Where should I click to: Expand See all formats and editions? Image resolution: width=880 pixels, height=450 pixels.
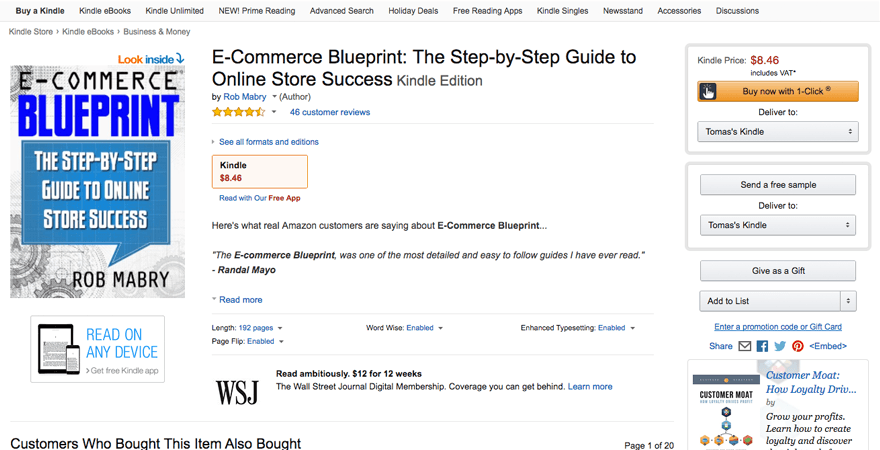(268, 142)
